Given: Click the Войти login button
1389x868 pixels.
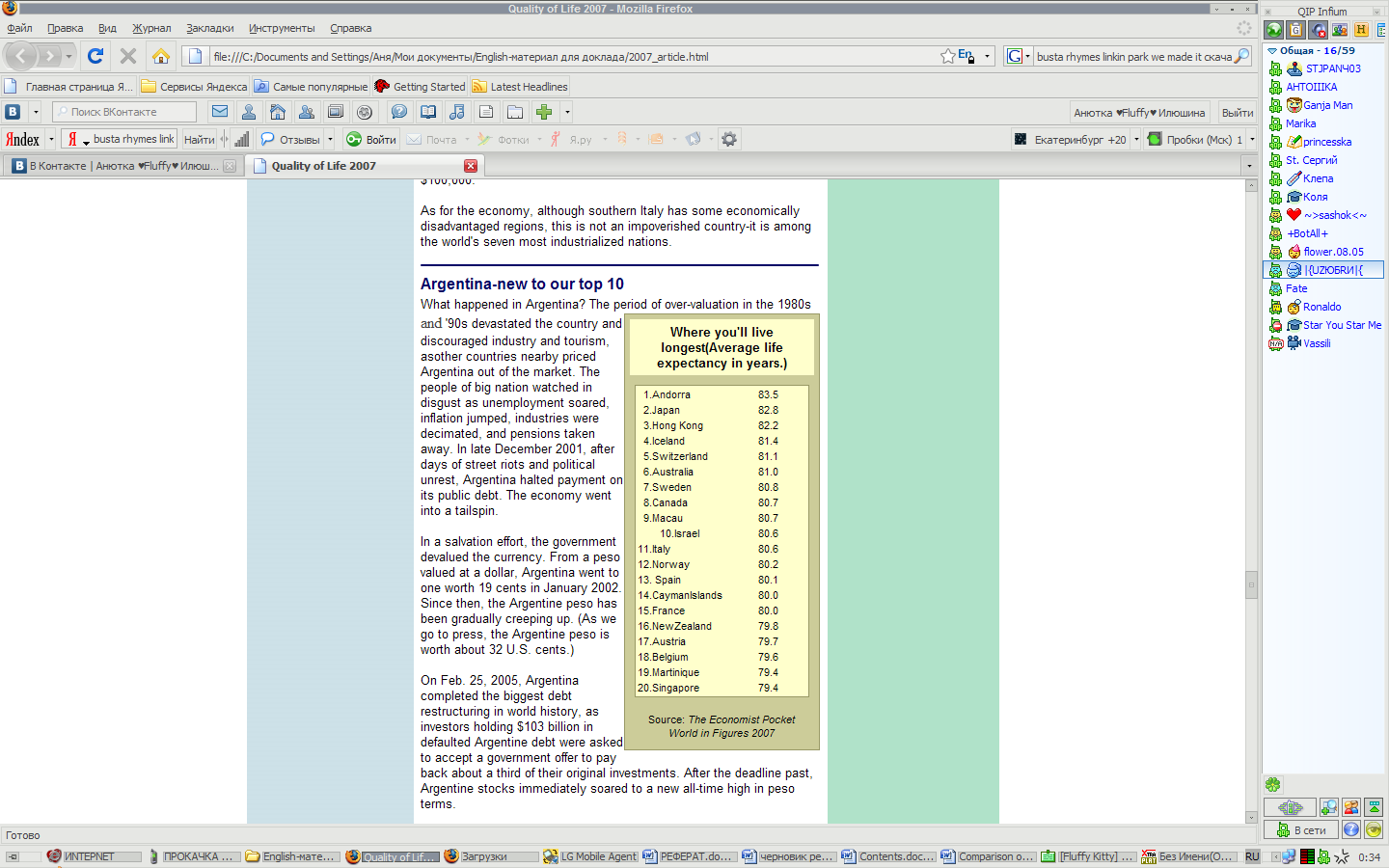Looking at the screenshot, I should [371, 139].
